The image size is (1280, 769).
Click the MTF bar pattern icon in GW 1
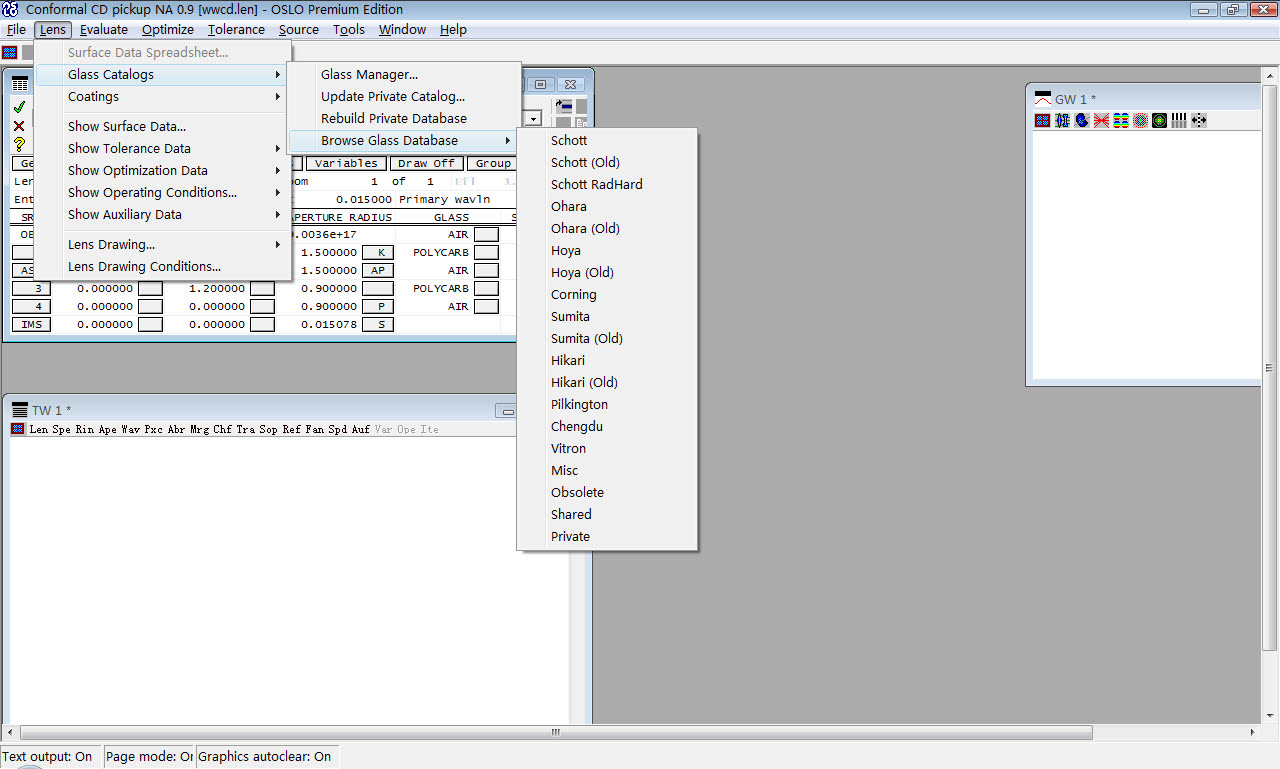(1179, 120)
